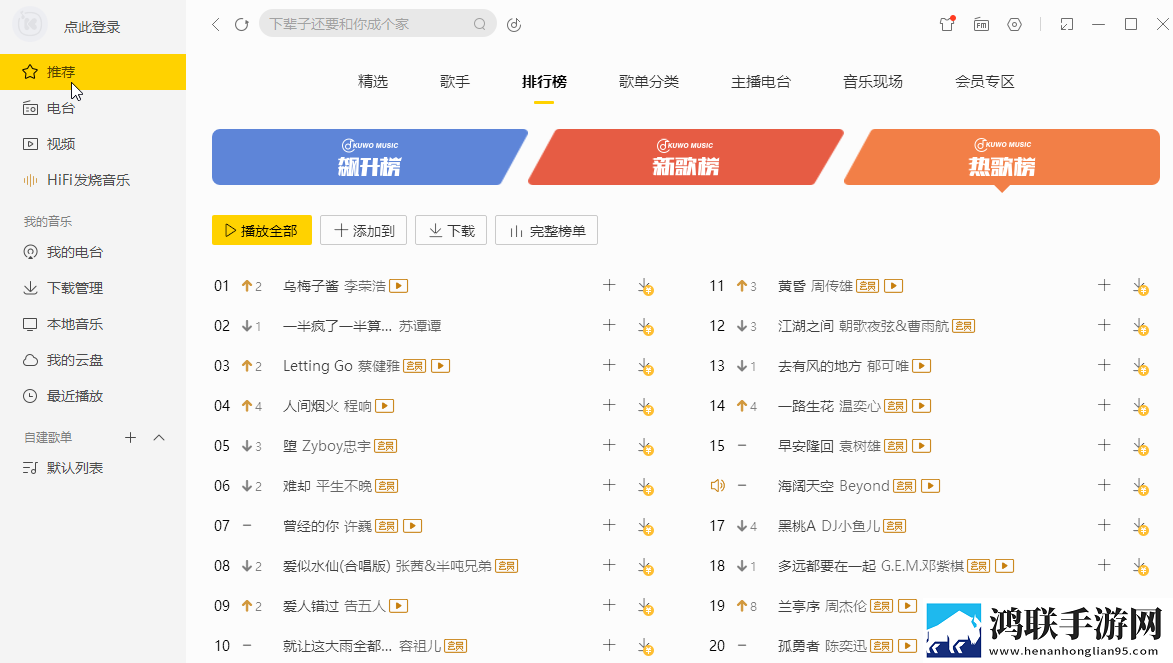Viewport: 1173px width, 663px height.
Task: Open the FM radio icon in title bar
Action: [x=981, y=25]
